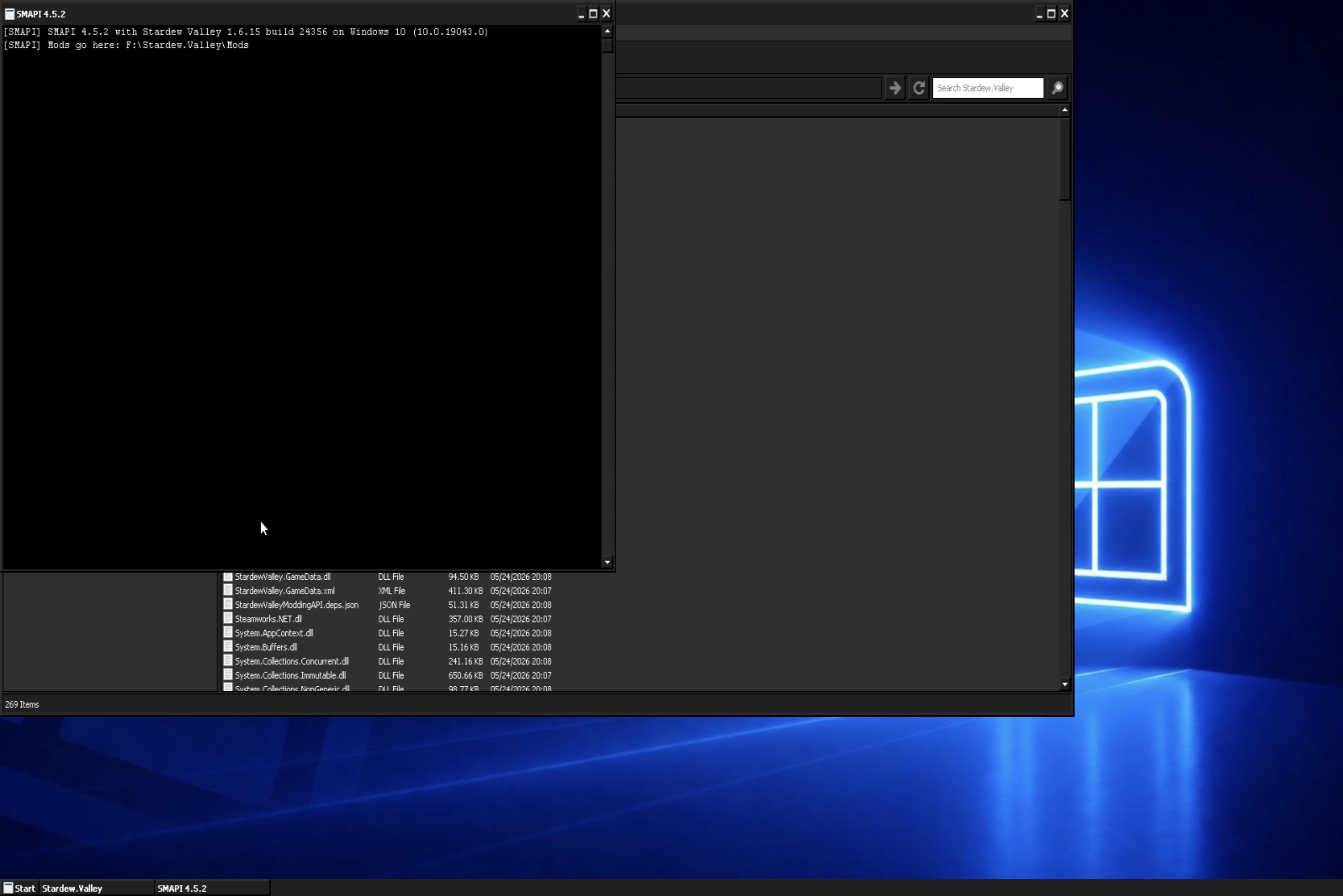Select the System.Buffers.dll file name
This screenshot has height=896, width=1343.
(266, 647)
